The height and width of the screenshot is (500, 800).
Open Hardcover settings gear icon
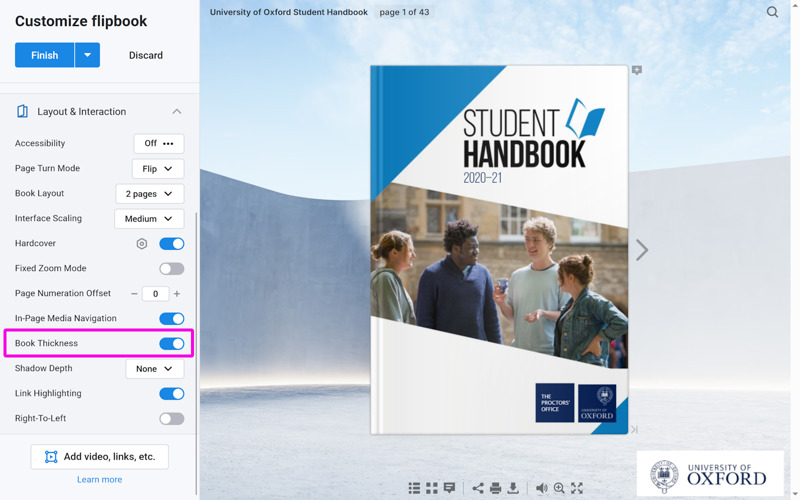142,244
